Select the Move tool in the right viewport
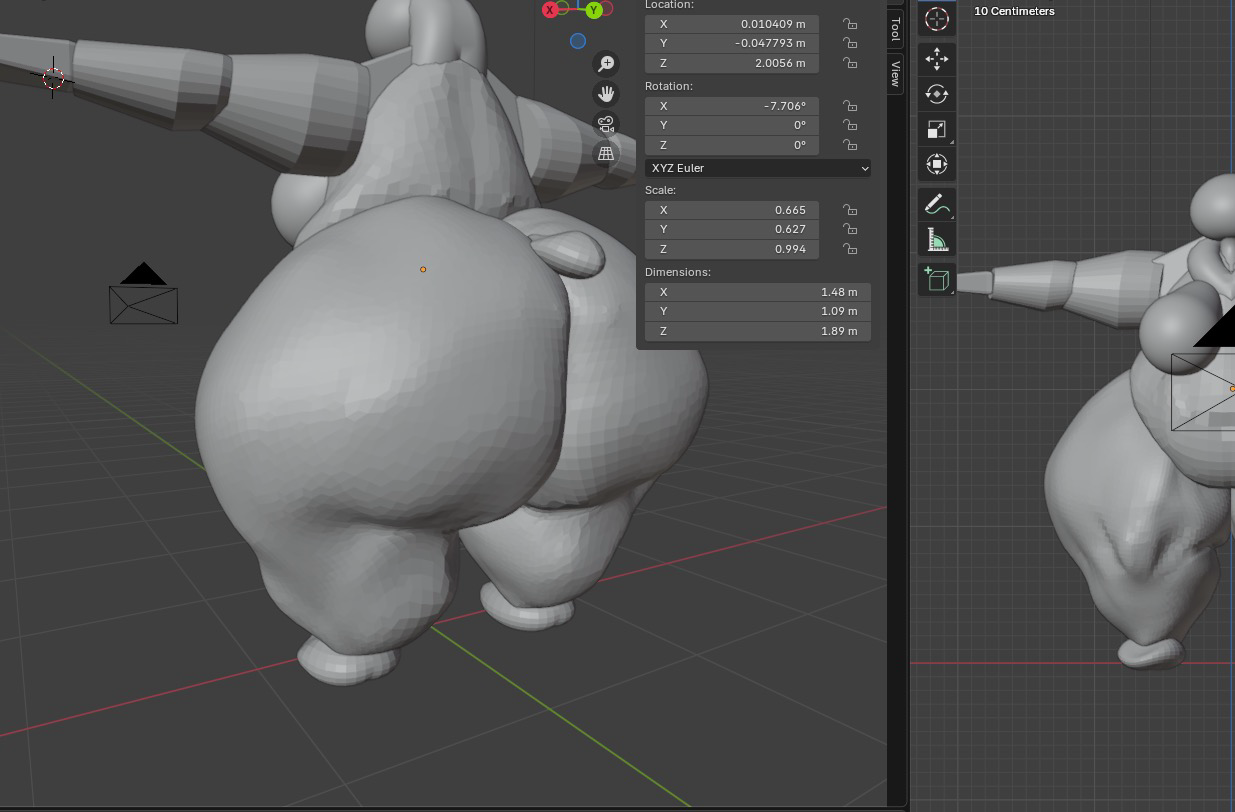This screenshot has height=812, width=1235. tap(936, 59)
